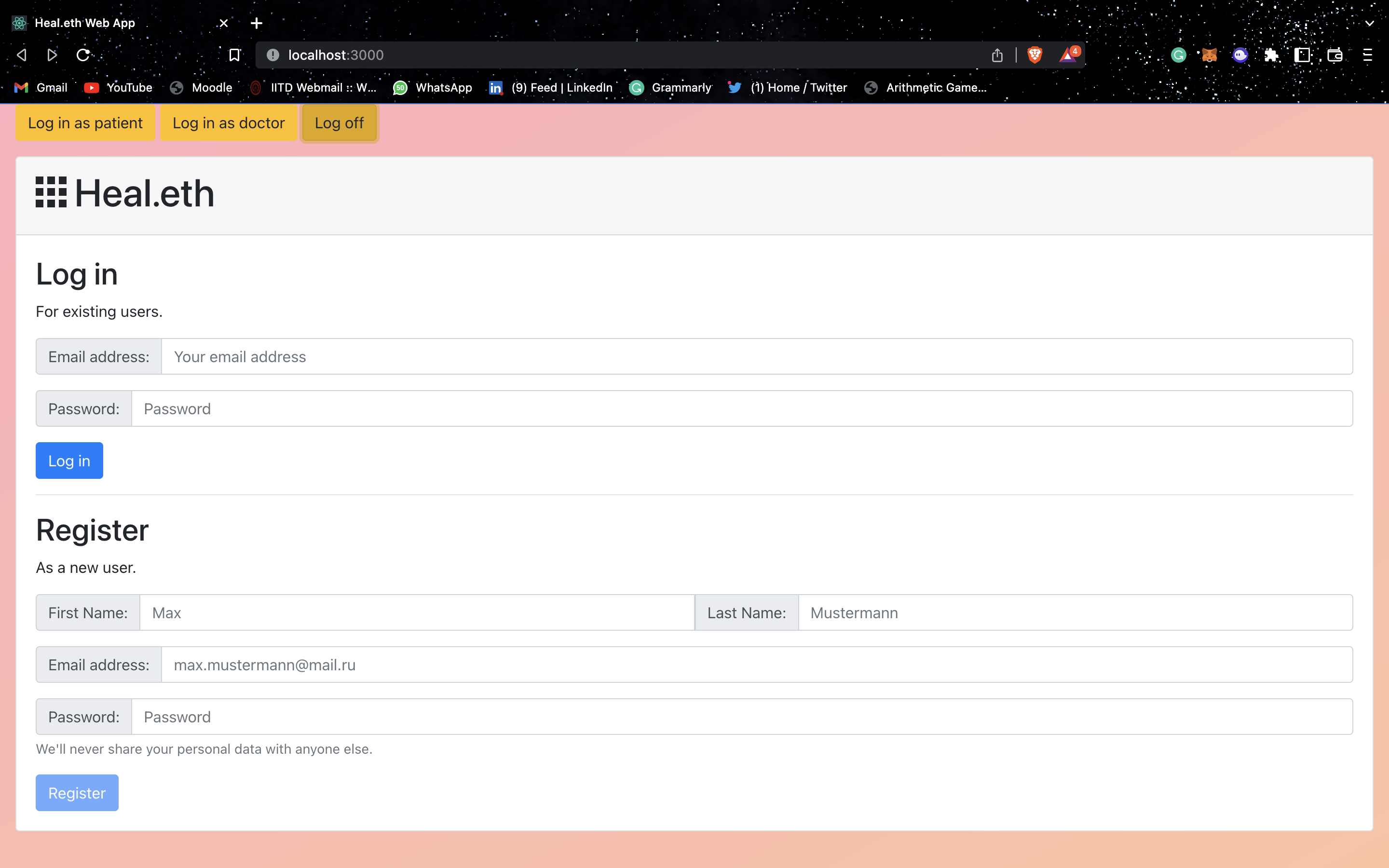Open the WhatsApp bookmark
This screenshot has height=868, width=1389.
(x=433, y=87)
